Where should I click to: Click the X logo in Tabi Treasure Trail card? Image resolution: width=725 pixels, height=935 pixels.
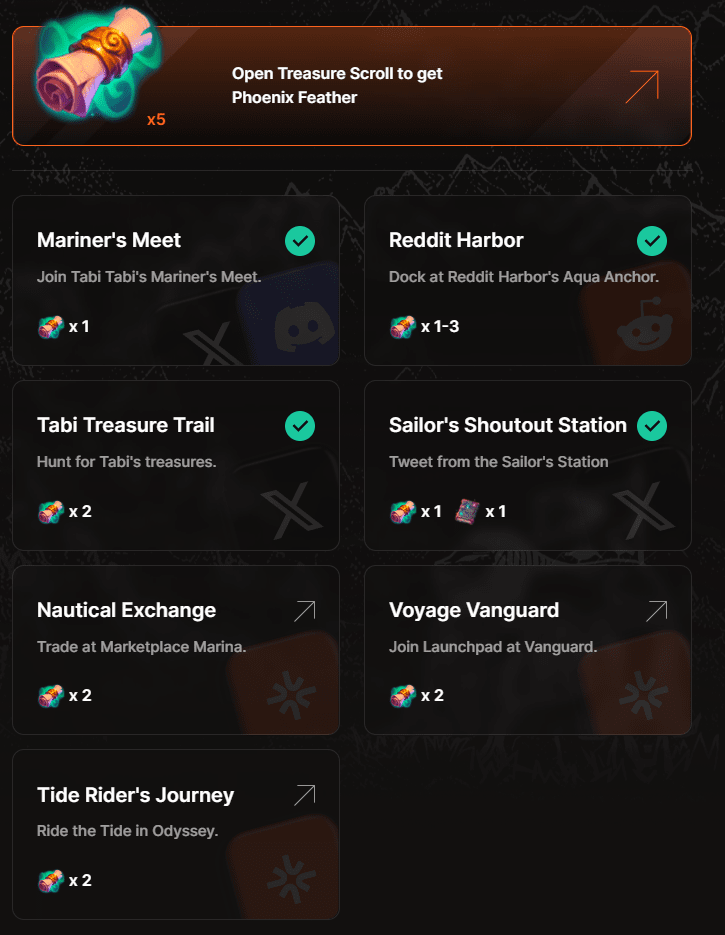(x=291, y=508)
